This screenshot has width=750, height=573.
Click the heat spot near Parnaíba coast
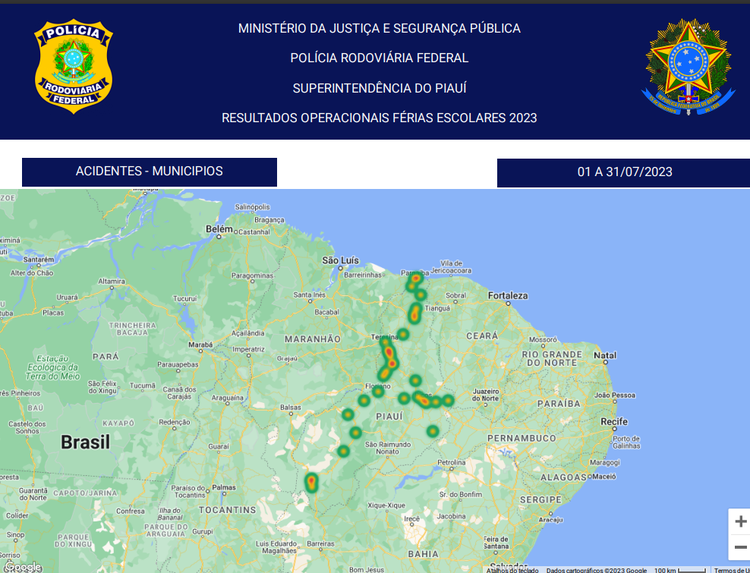coord(416,278)
